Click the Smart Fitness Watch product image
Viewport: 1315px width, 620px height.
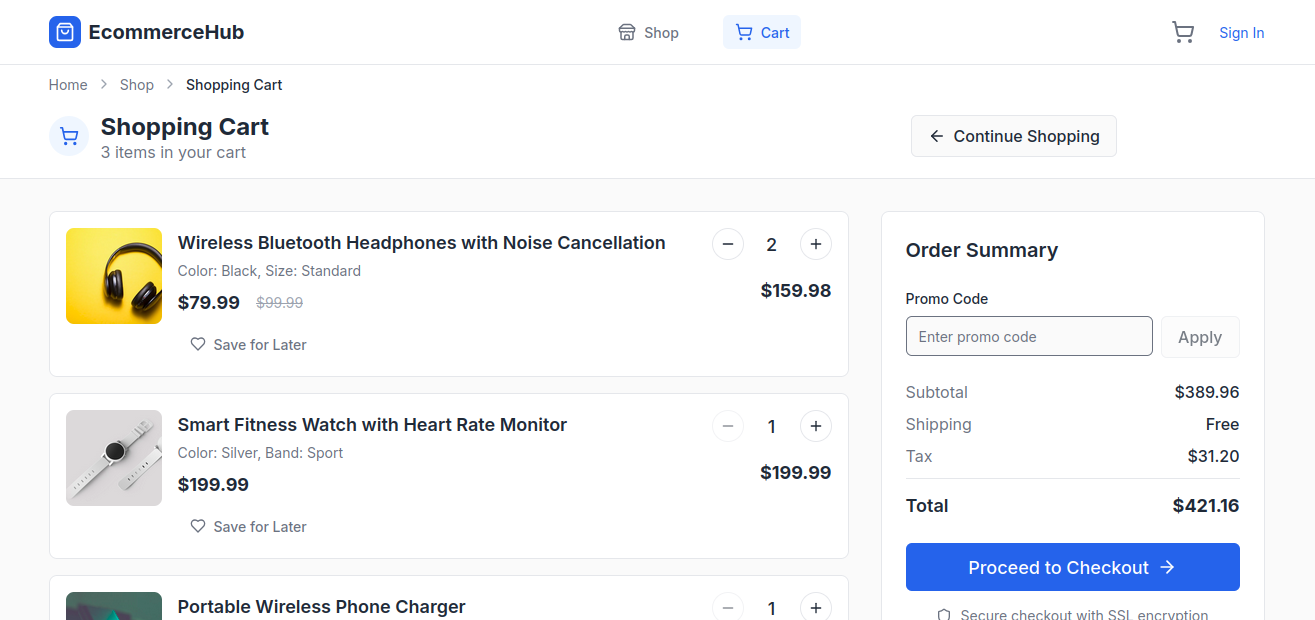(114, 458)
